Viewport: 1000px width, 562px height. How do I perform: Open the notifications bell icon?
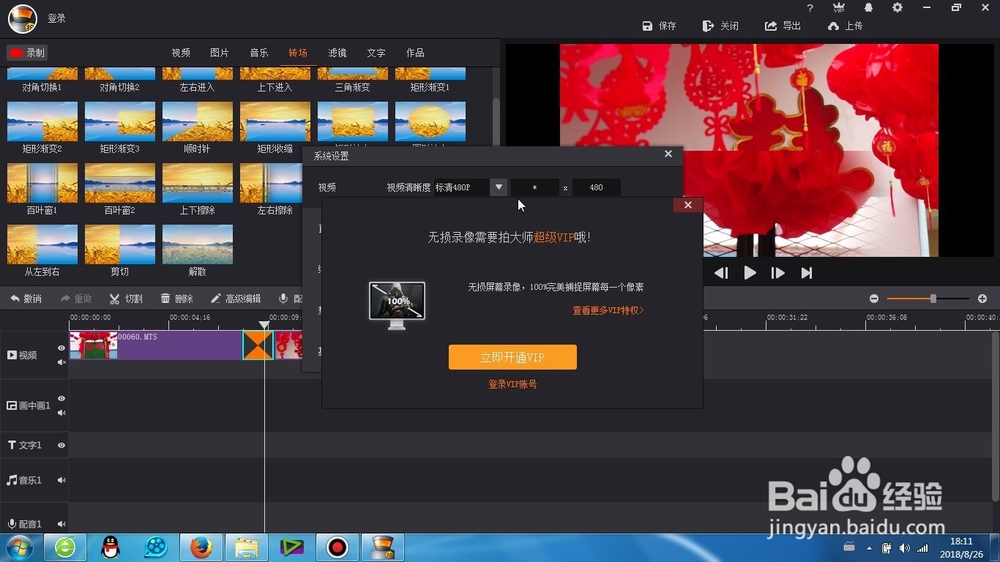(x=868, y=8)
